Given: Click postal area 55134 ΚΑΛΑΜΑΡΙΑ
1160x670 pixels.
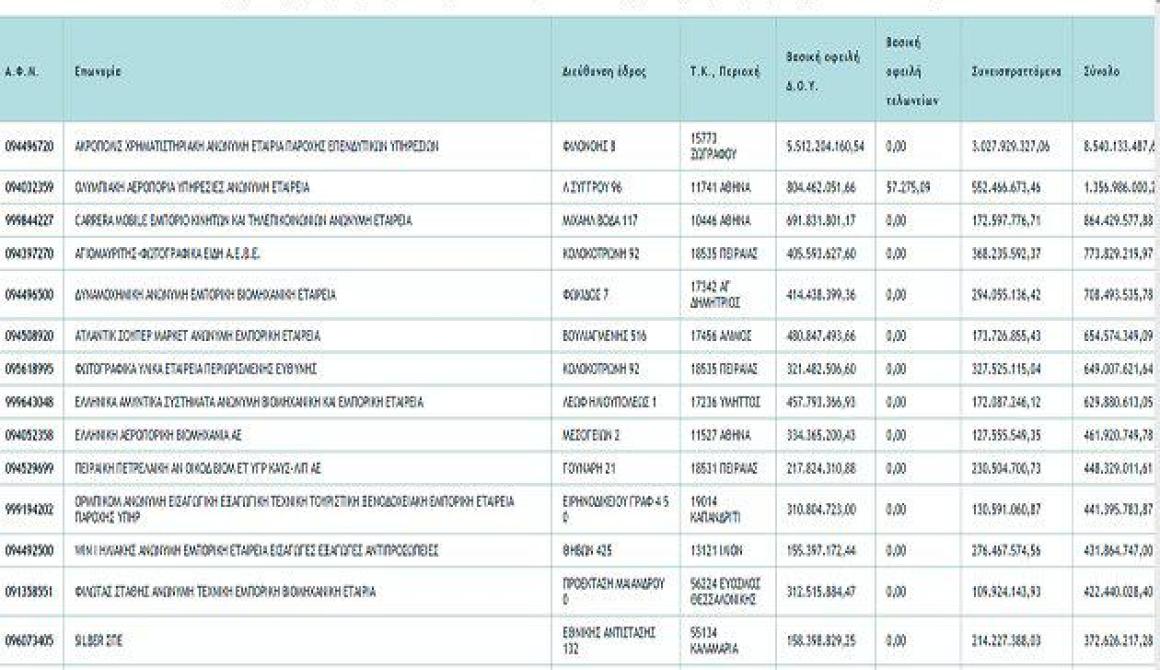Looking at the screenshot, I should 715,640.
